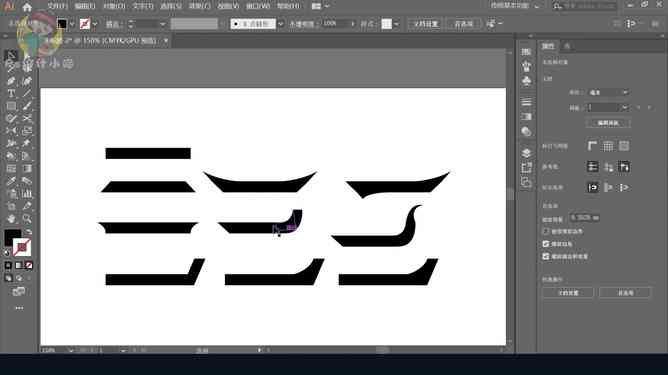Select the Scissors tool
The image size is (668, 375).
tap(27, 118)
